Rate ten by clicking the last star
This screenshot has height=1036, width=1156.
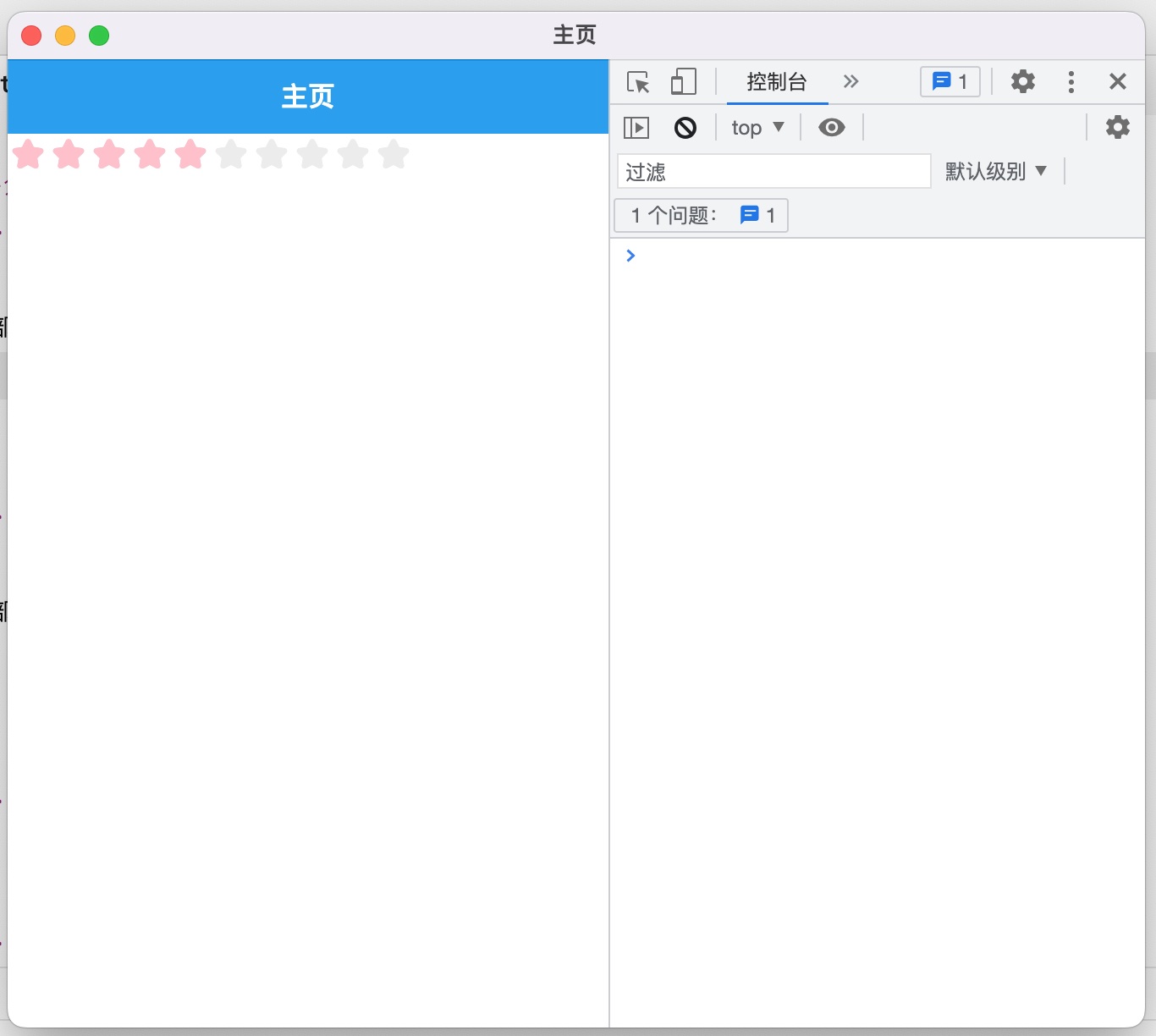[394, 154]
